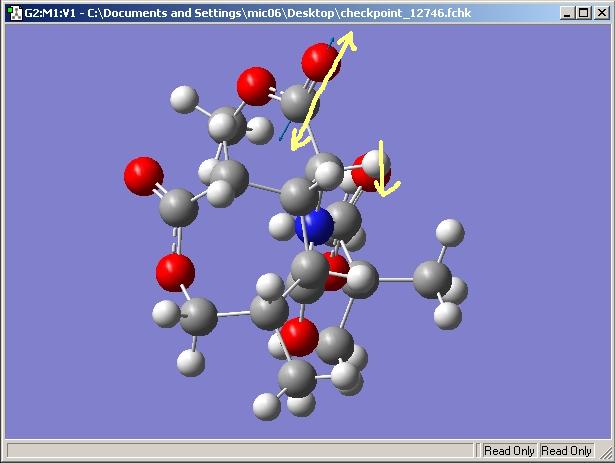Image resolution: width=615 pixels, height=463 pixels.
Task: Minimize the checkpoint_12746.fchk window
Action: 566,13
